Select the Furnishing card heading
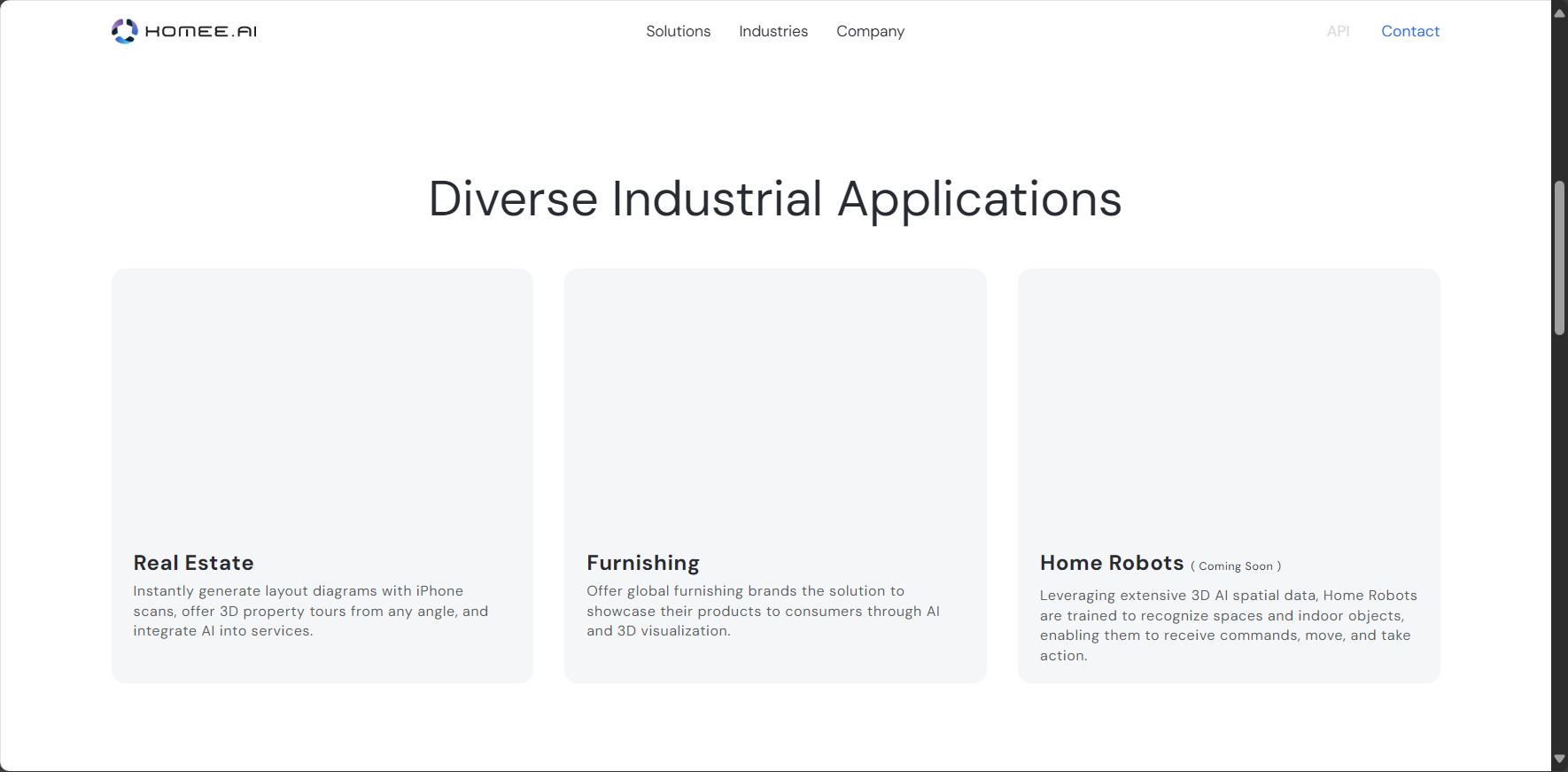The width and height of the screenshot is (1568, 772). (x=643, y=564)
